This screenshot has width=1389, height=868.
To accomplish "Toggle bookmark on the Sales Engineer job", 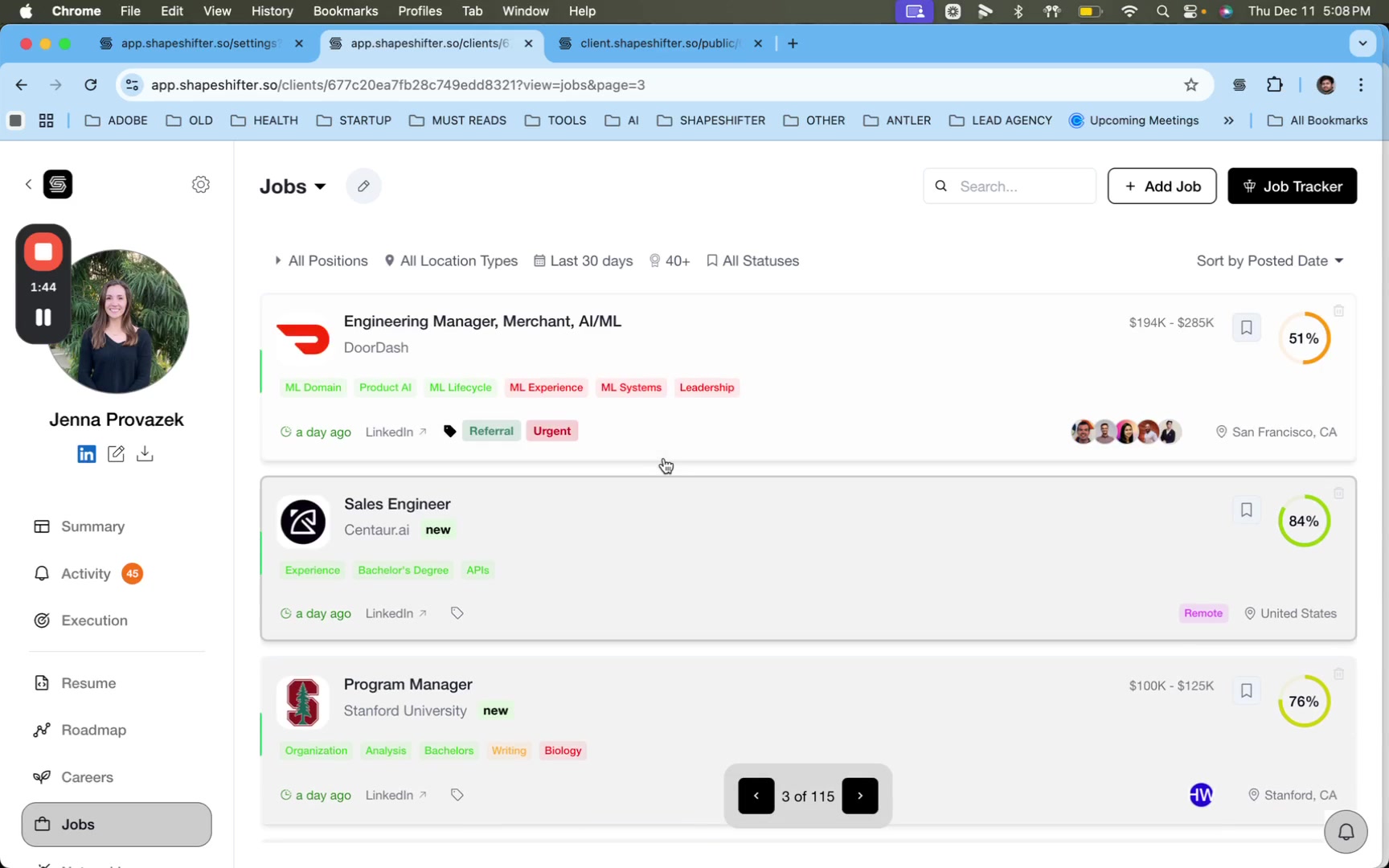I will coord(1247,510).
